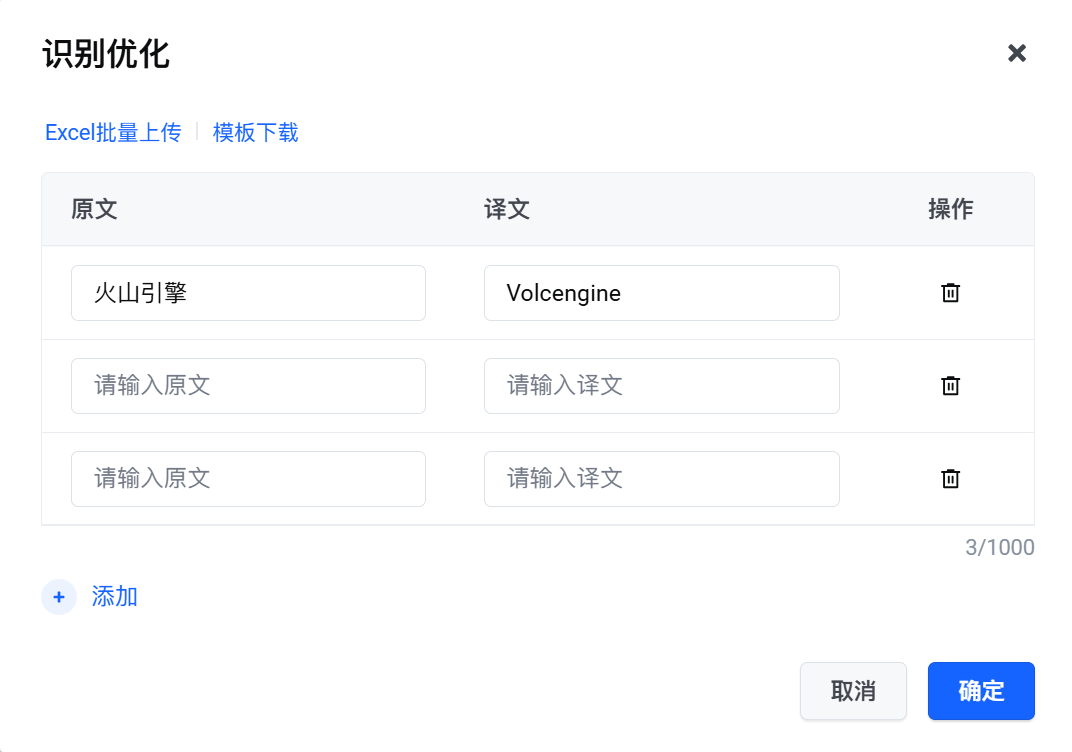Remove the third row via its trash icon

[x=950, y=479]
